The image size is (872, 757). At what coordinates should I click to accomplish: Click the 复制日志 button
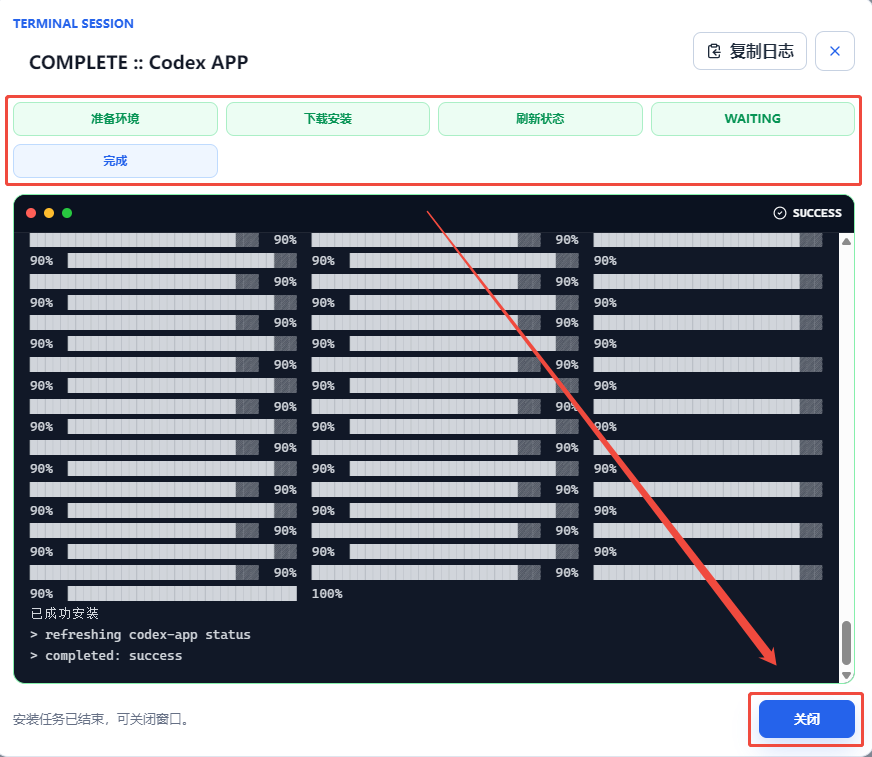coord(750,51)
